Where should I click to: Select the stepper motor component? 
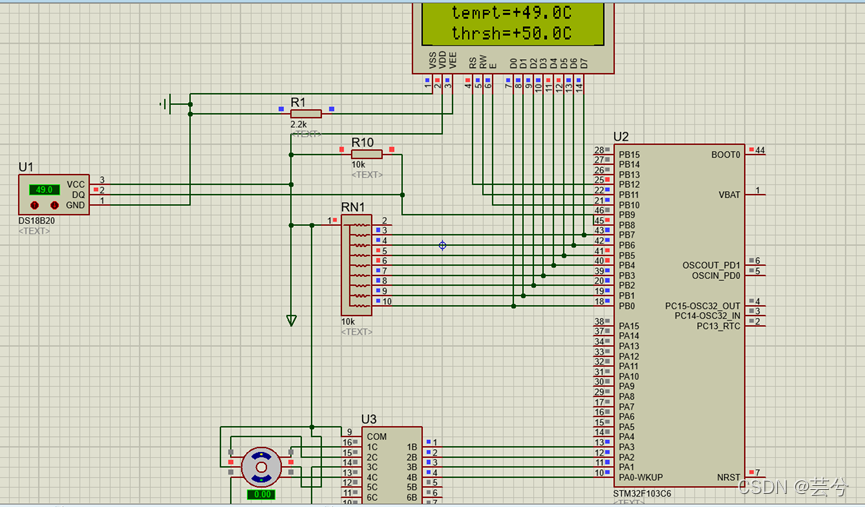point(261,467)
